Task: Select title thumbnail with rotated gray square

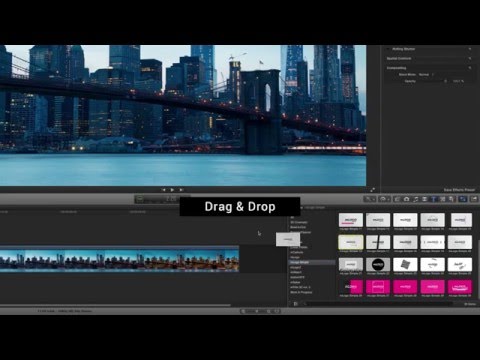Action: tap(405, 264)
